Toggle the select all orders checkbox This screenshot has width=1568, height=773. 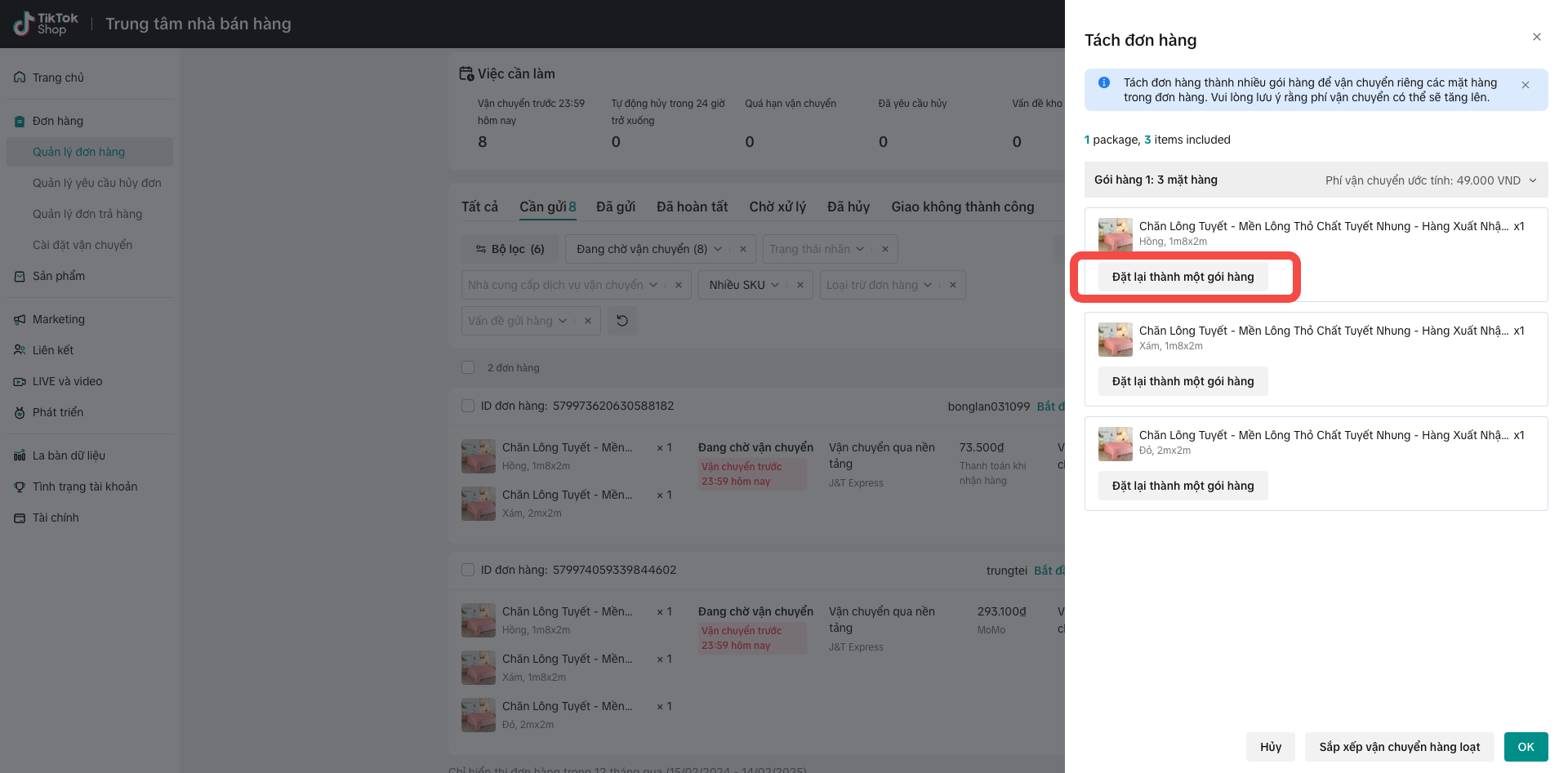tap(468, 367)
